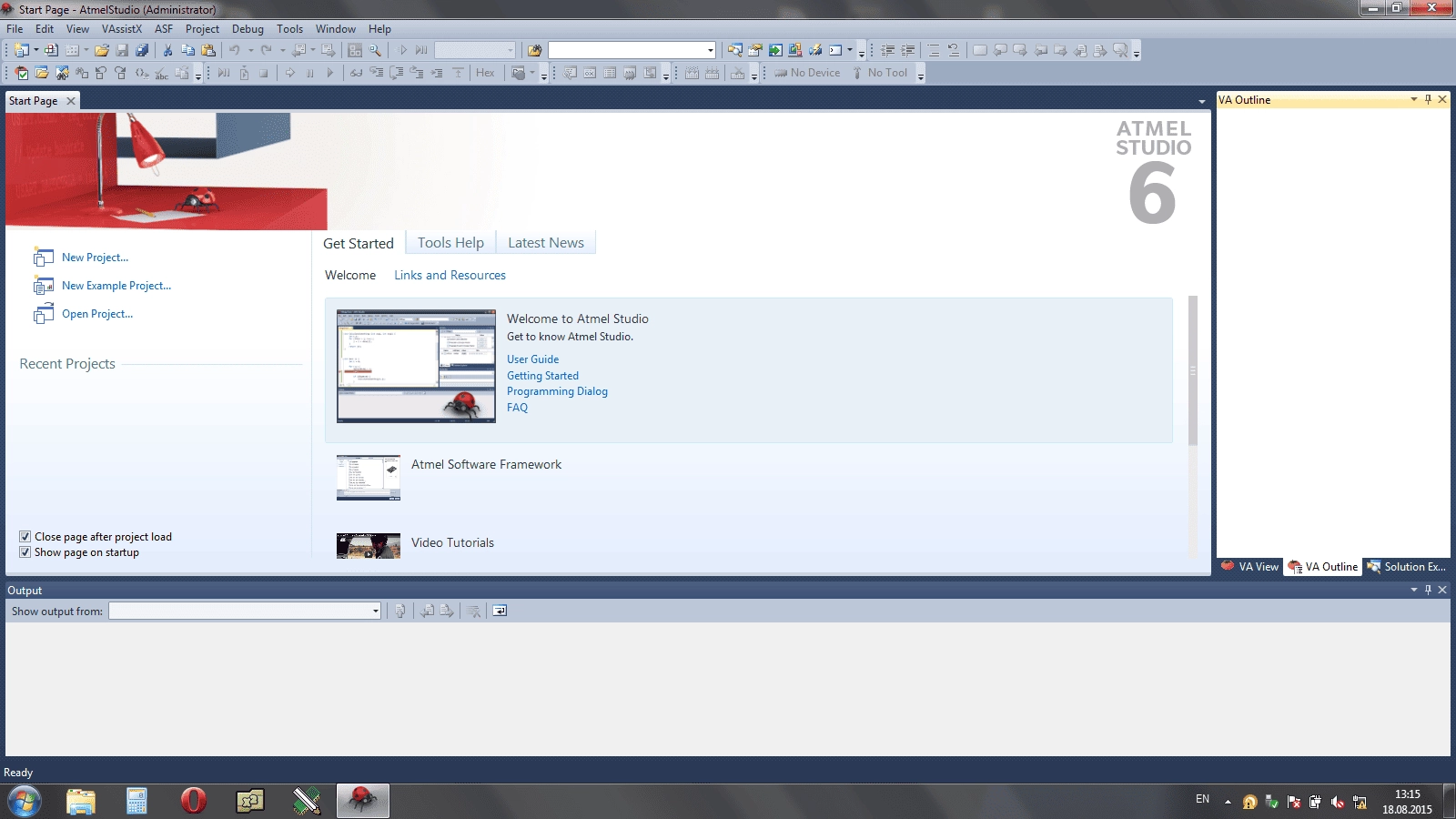Screen dimensions: 1456x819
Task: Switch to the Tools Help tab
Action: pos(450,242)
